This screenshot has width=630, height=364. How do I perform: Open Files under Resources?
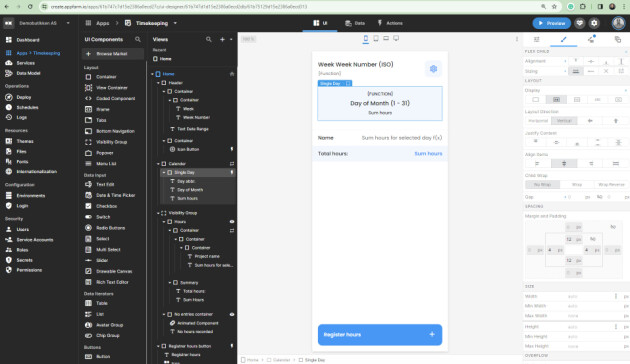tap(21, 151)
